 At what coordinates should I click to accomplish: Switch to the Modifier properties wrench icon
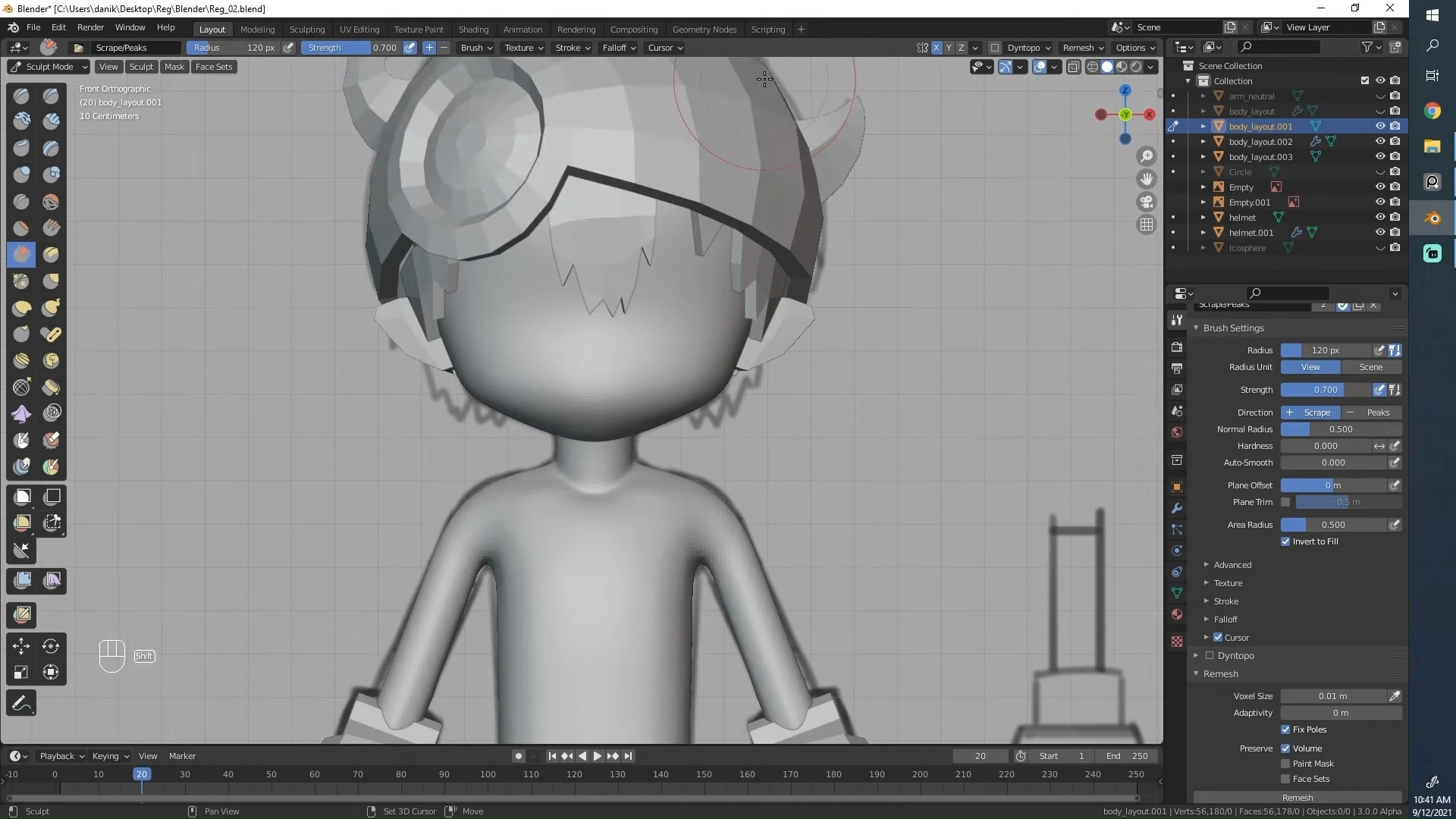pos(1177,508)
